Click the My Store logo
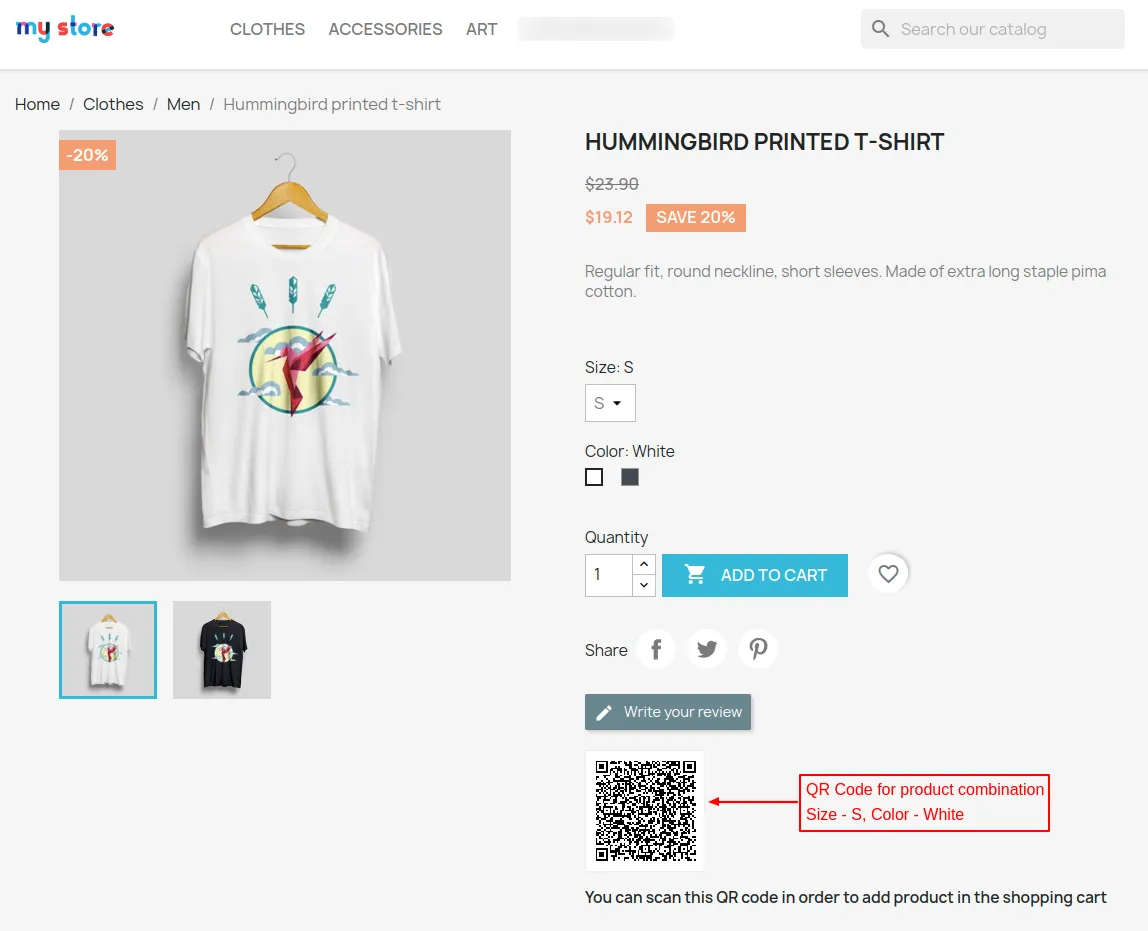This screenshot has height=931, width=1148. [64, 29]
